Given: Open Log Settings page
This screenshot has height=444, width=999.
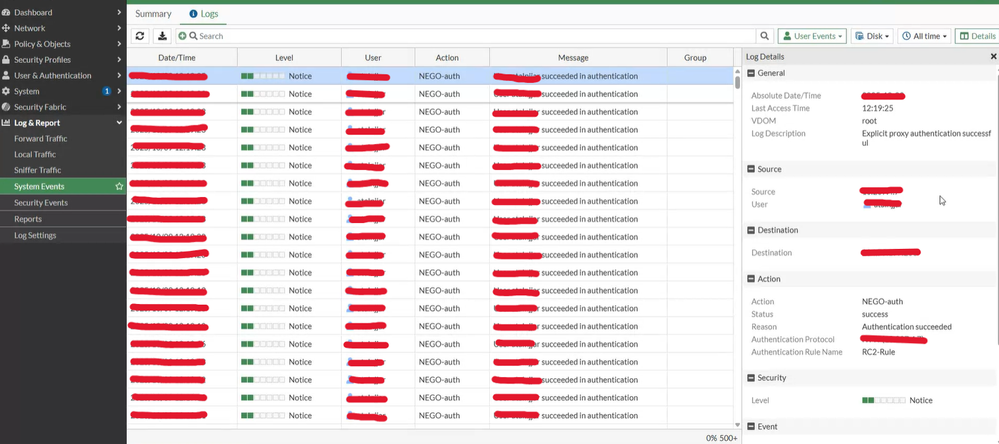Looking at the screenshot, I should coord(35,235).
